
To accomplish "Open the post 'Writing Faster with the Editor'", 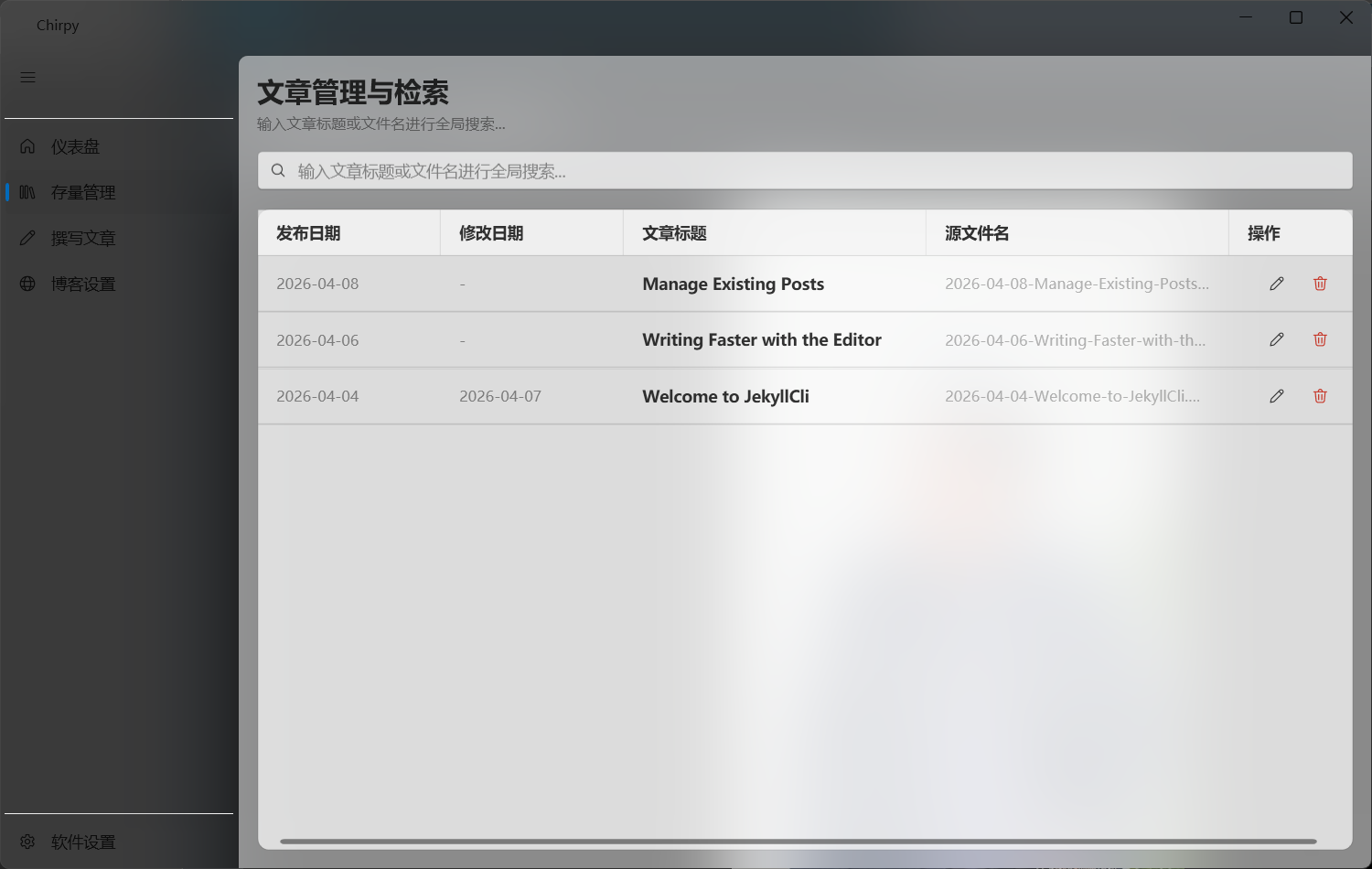I will (762, 339).
